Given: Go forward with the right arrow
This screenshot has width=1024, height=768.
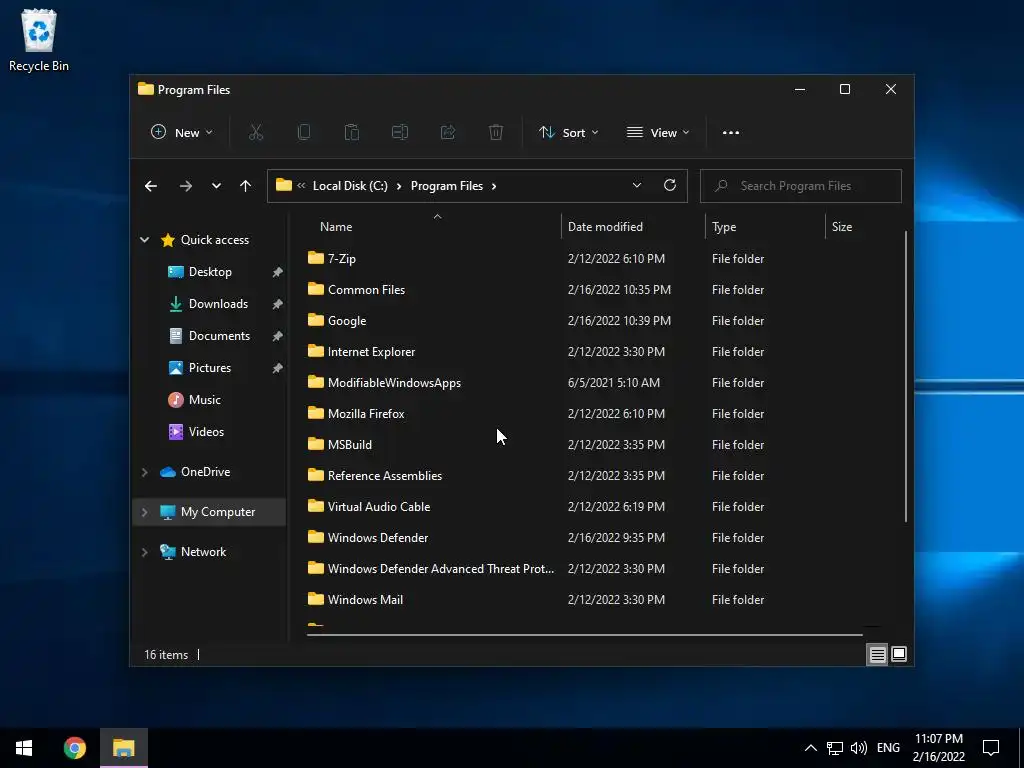Looking at the screenshot, I should [185, 186].
